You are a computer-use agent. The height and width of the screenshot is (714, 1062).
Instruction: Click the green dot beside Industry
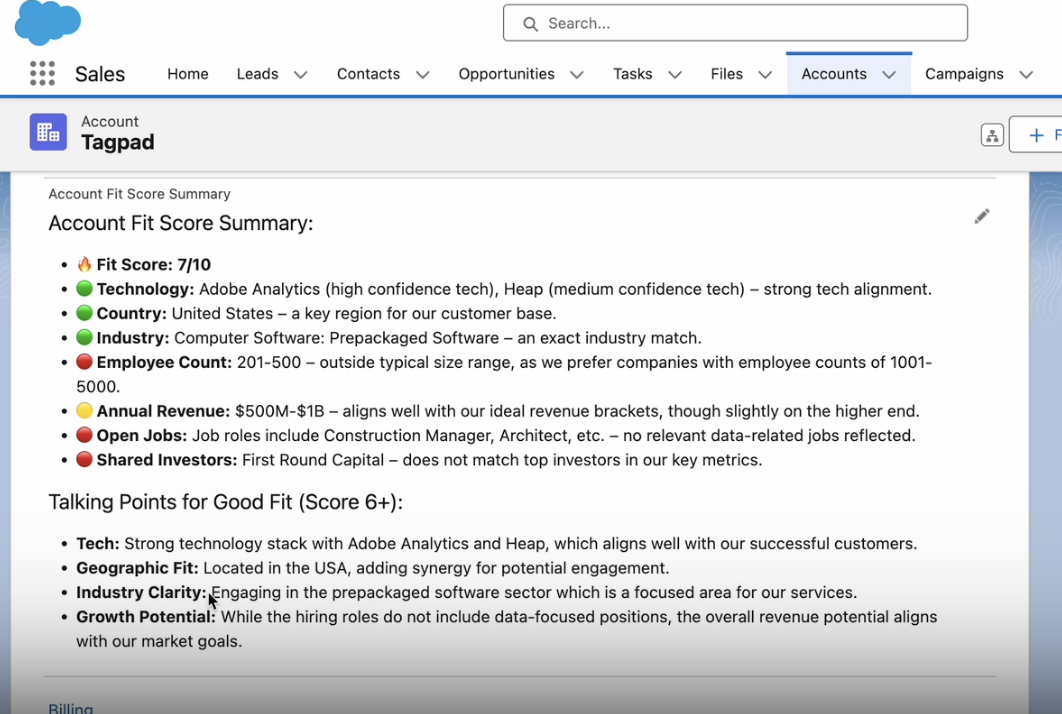point(84,337)
